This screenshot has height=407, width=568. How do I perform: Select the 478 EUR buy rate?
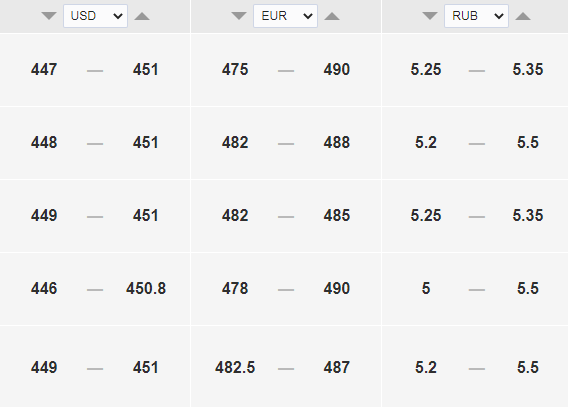pos(235,289)
